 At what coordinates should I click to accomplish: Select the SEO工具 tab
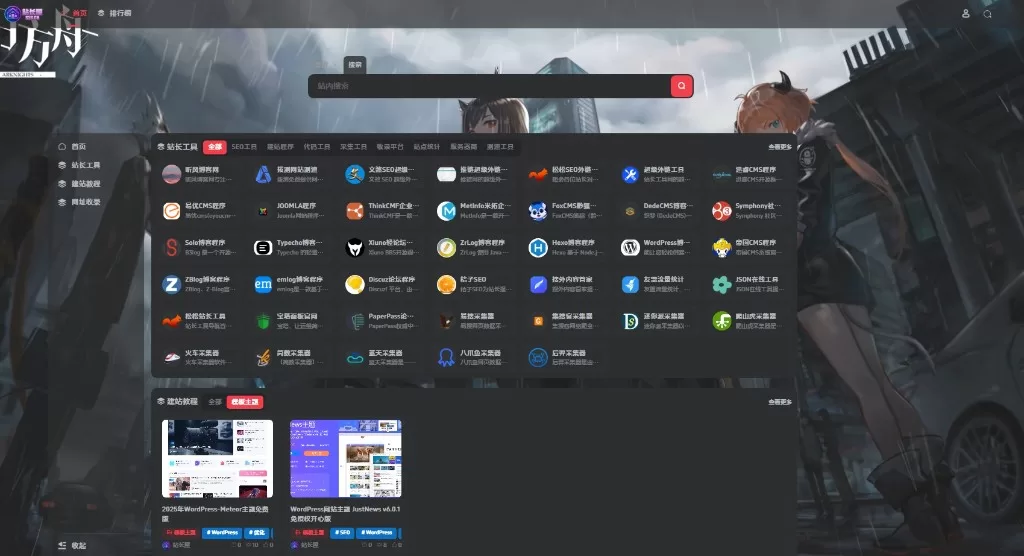(244, 147)
